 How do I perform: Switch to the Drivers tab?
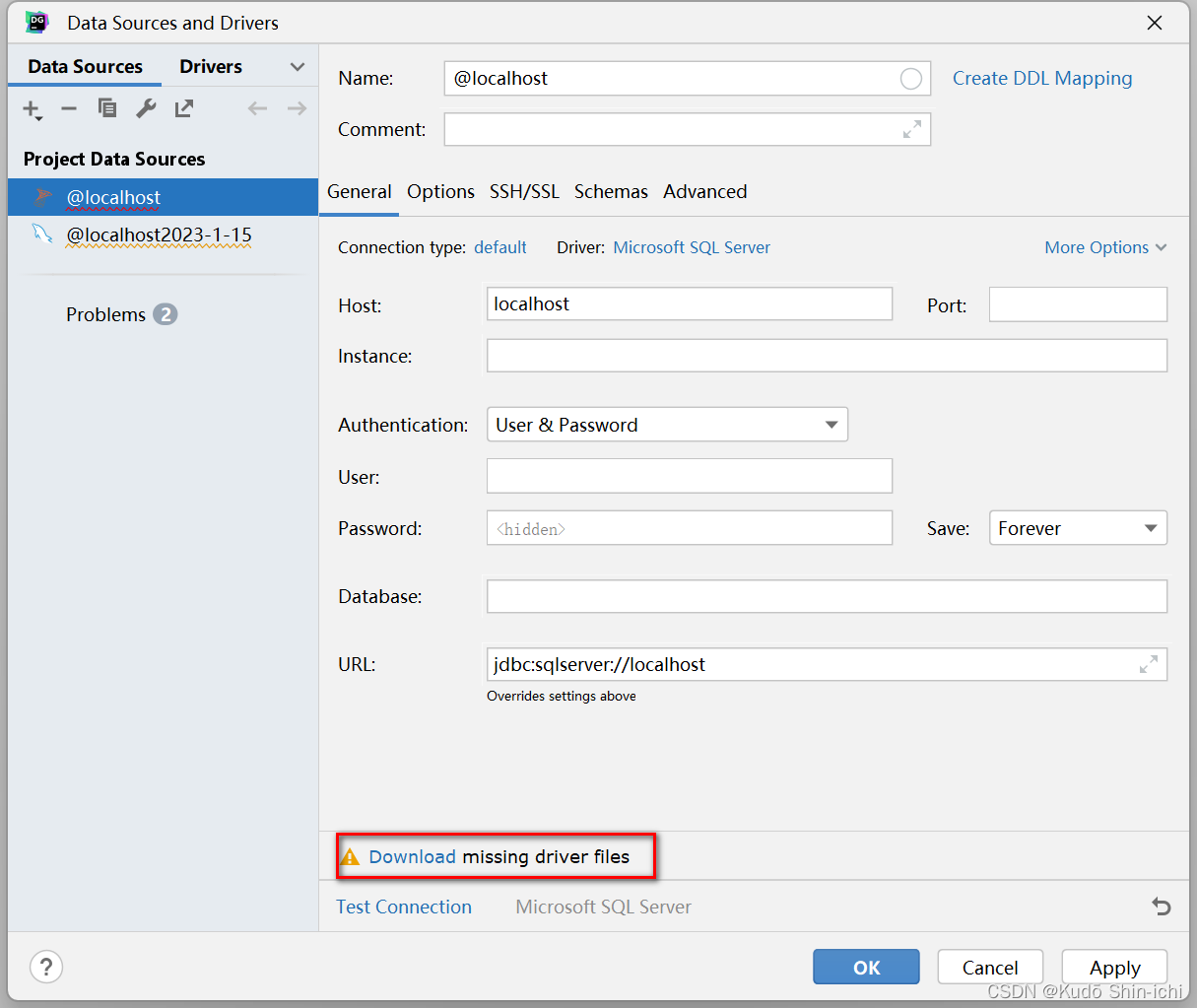(x=211, y=67)
